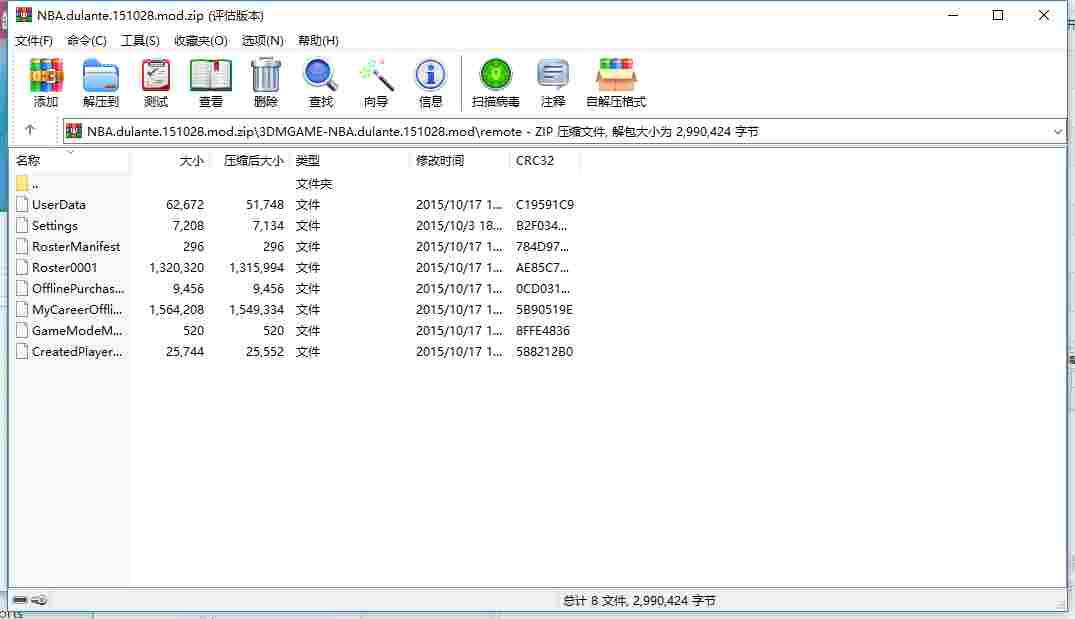Click the parent folder '..' icon
This screenshot has width=1075, height=619.
coord(22,183)
